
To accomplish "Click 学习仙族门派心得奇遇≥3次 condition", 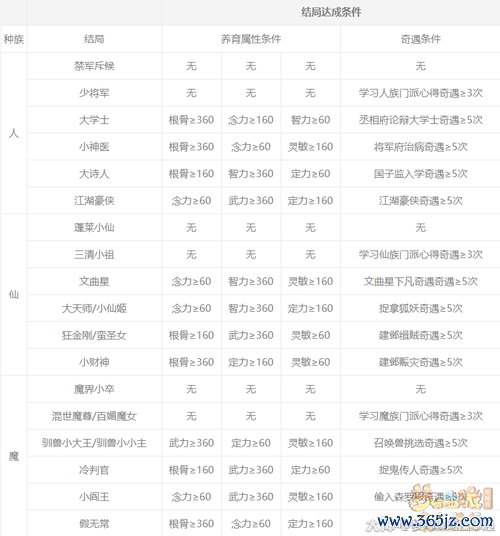I will click(x=420, y=255).
